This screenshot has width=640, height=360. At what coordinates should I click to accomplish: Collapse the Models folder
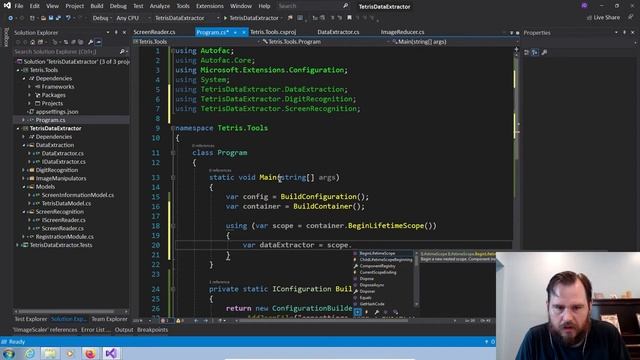click(24, 187)
